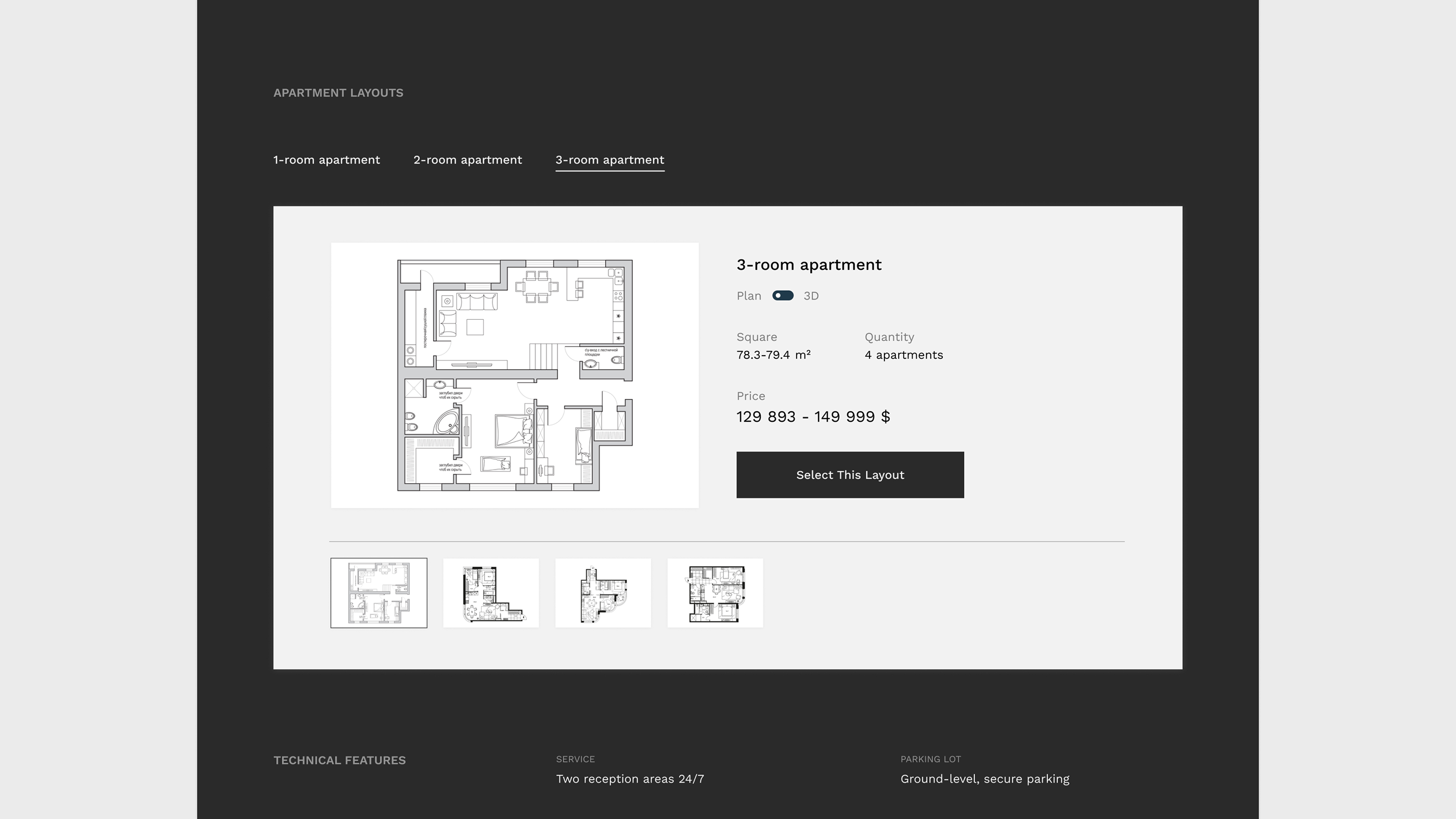Click the large floor plan preview image
1456x819 pixels.
pyautogui.click(x=514, y=375)
